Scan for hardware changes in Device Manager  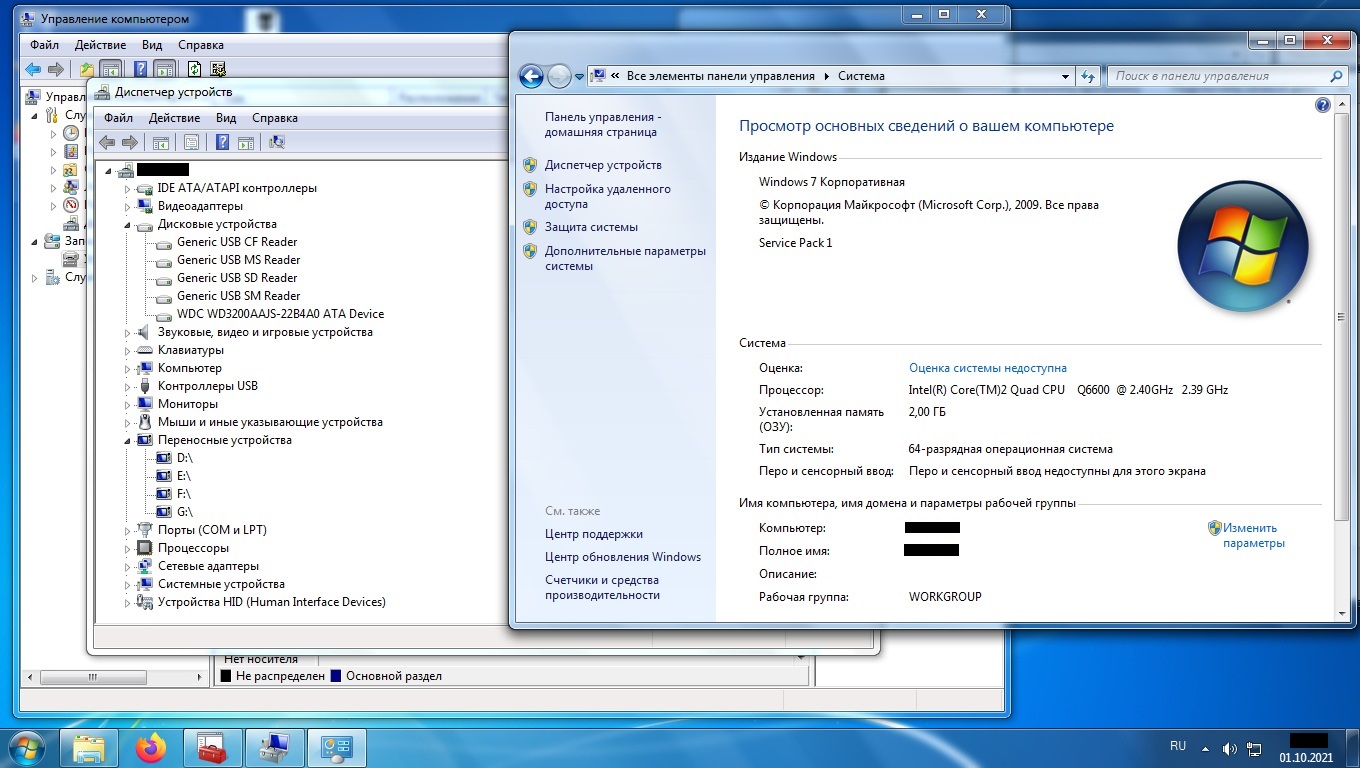(x=277, y=142)
